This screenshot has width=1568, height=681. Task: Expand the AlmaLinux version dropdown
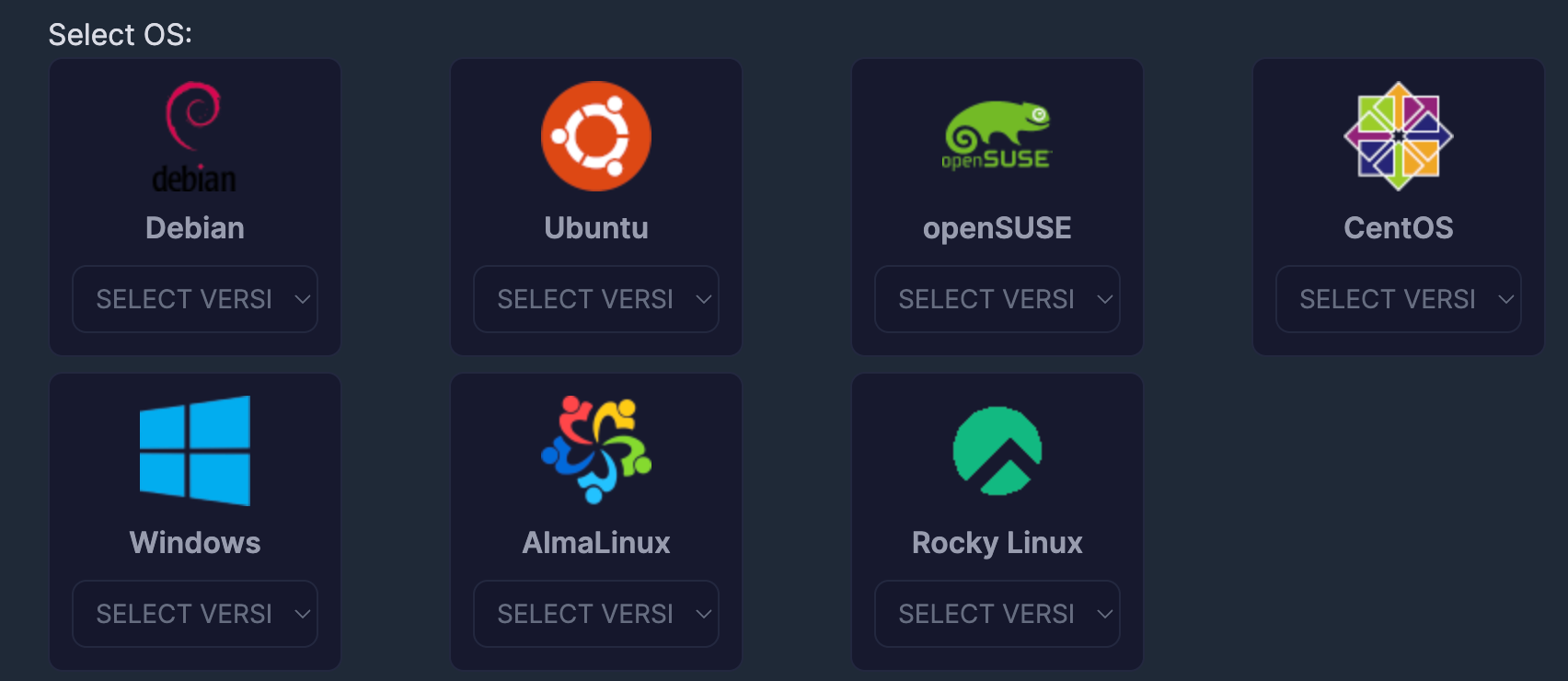tap(596, 614)
